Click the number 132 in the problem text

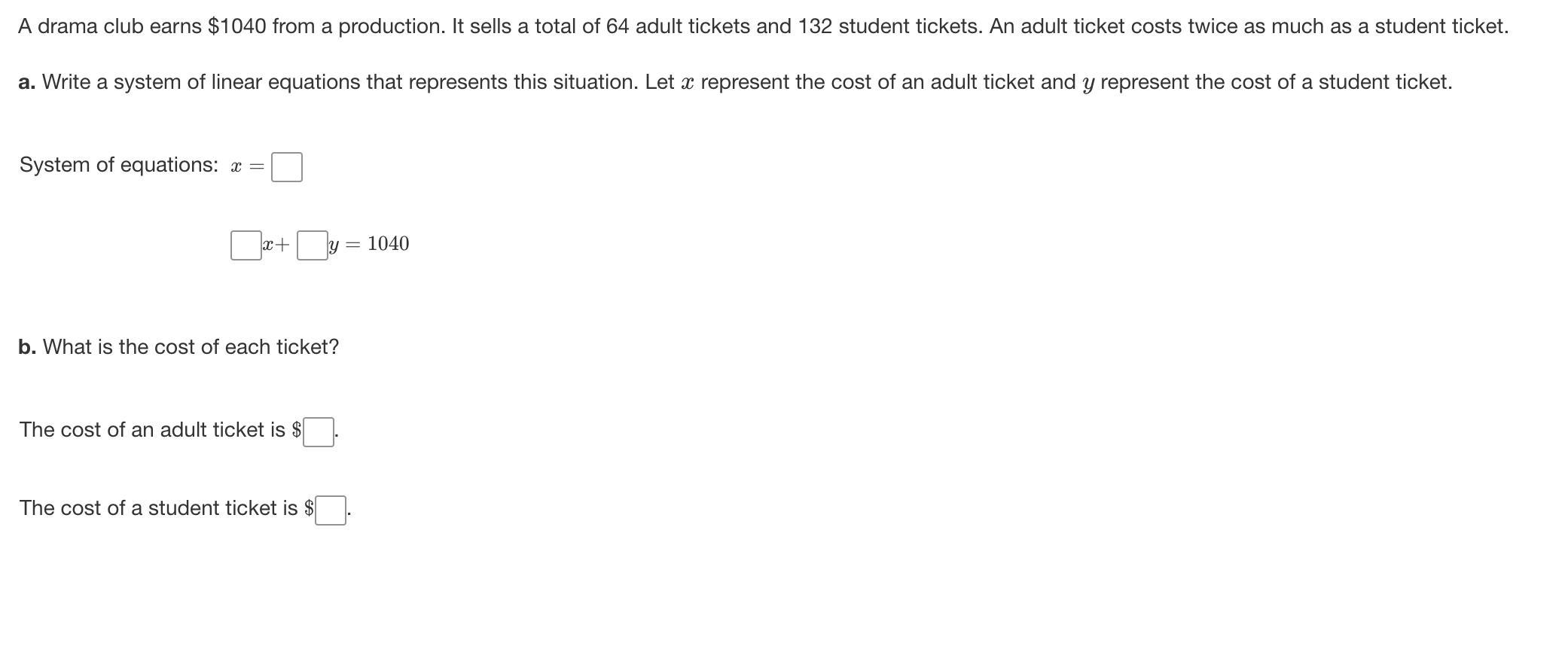point(815,26)
